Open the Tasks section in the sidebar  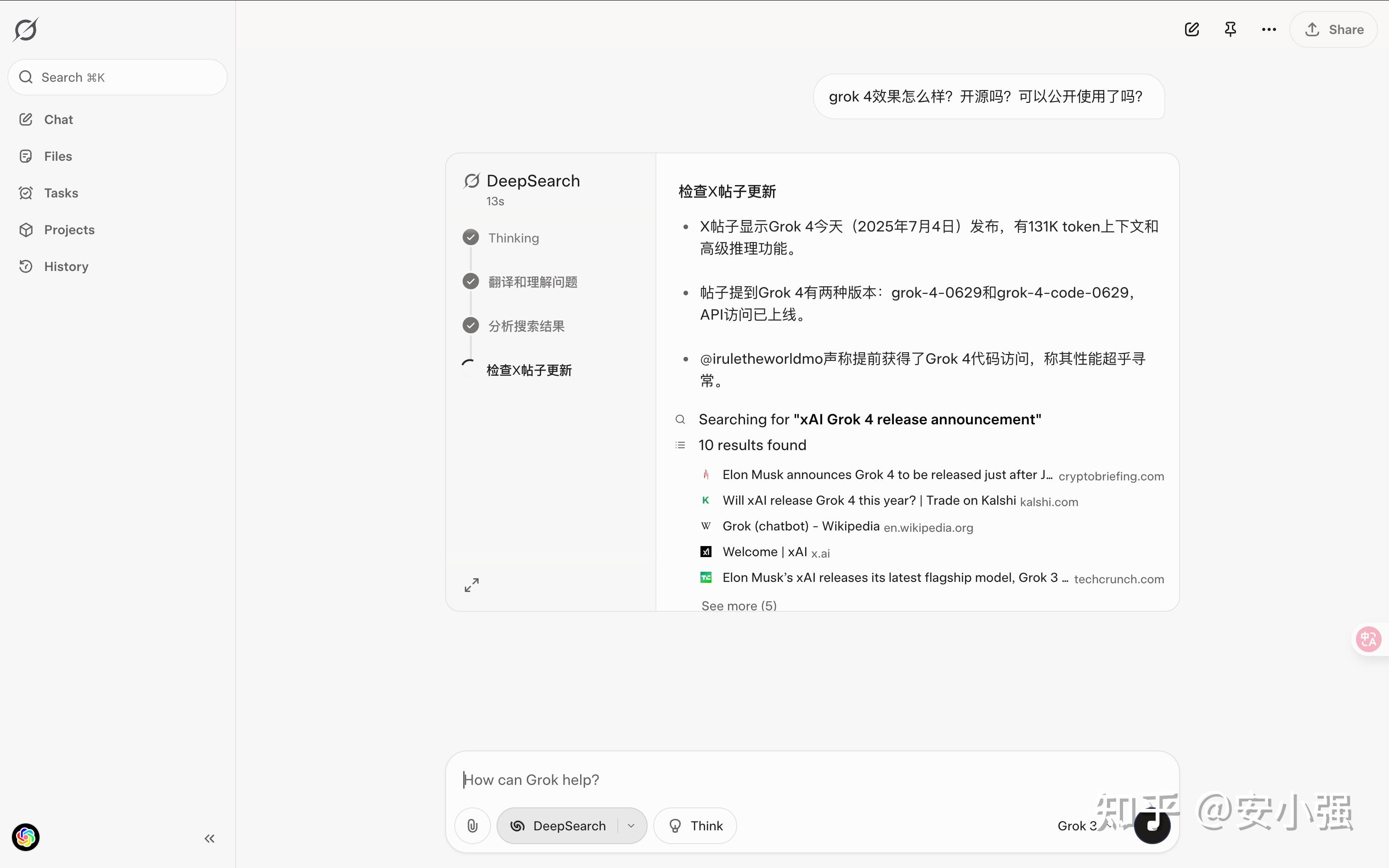click(61, 192)
